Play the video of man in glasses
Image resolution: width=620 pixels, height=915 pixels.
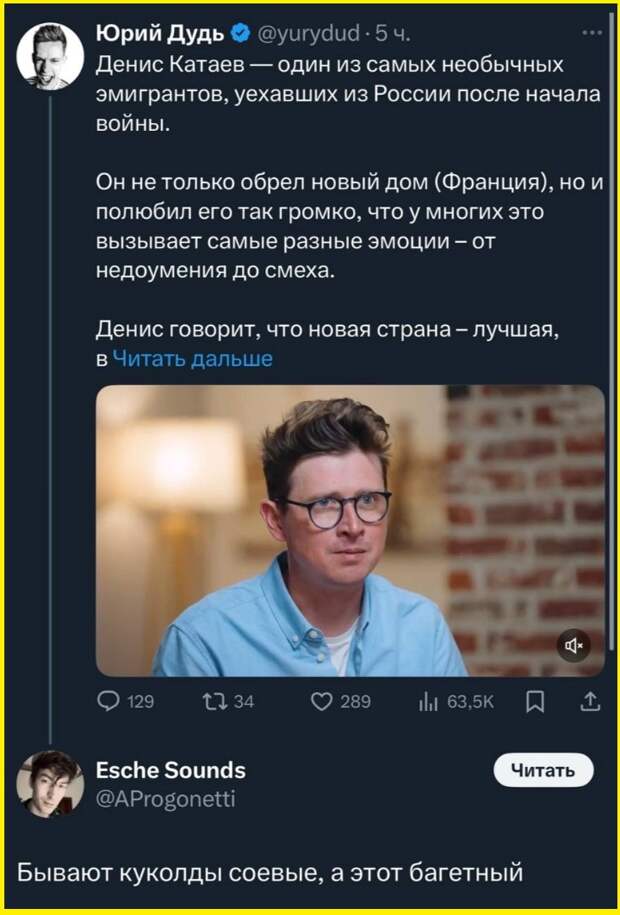pyautogui.click(x=350, y=530)
